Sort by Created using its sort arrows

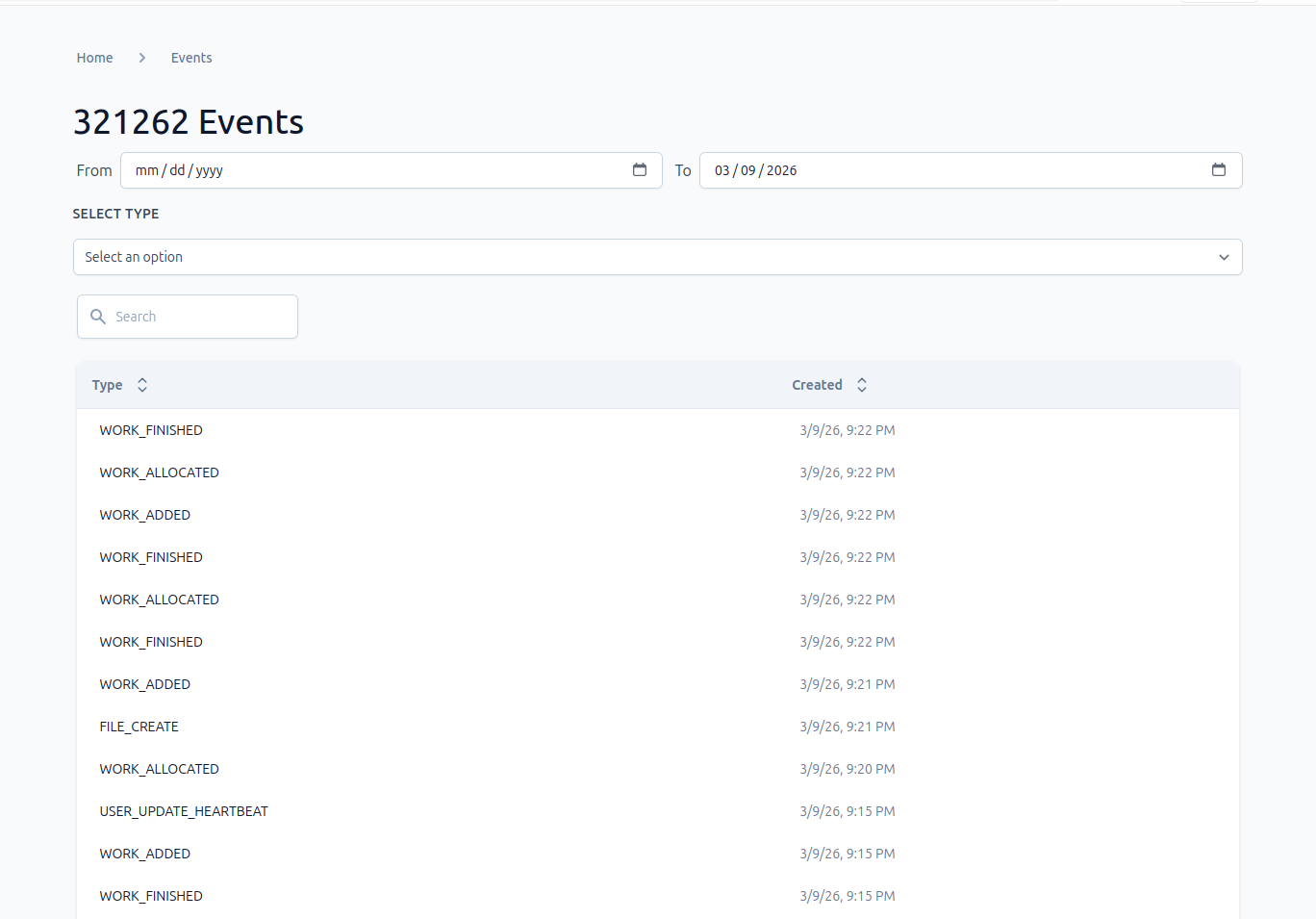pos(862,385)
